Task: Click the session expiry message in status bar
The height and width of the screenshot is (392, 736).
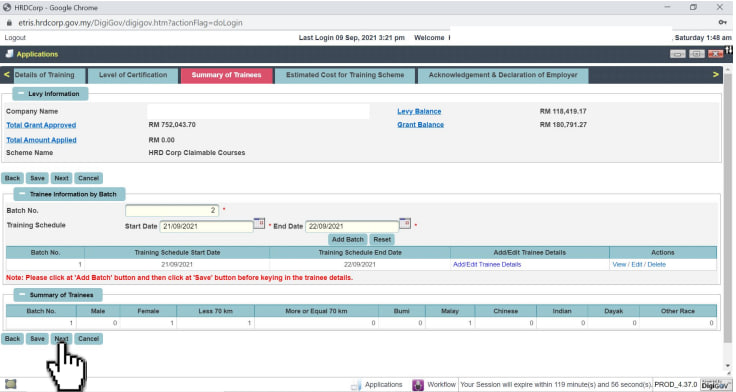Action: (556, 384)
